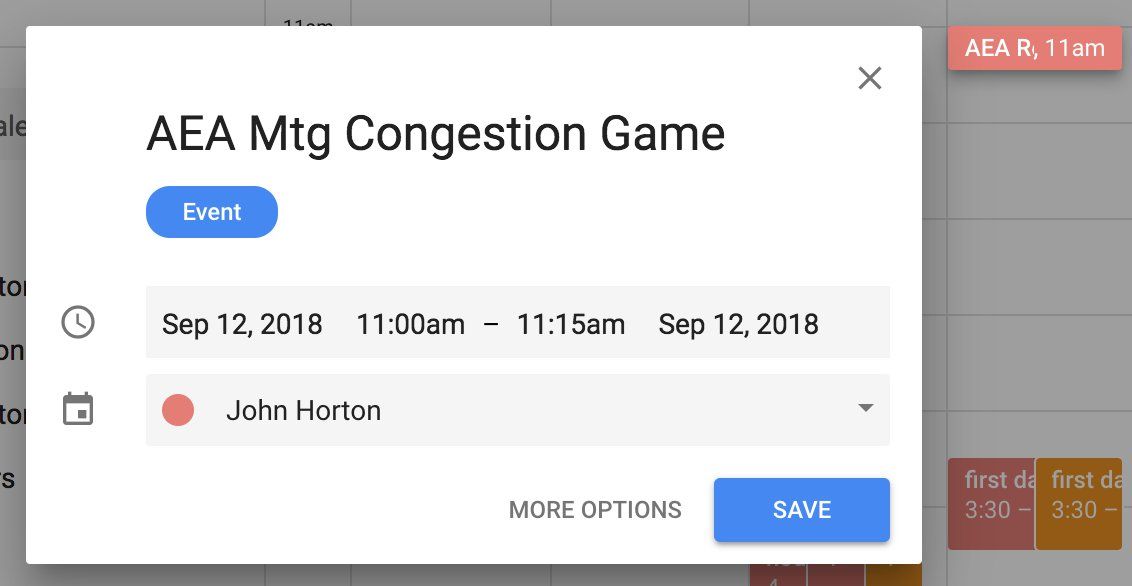This screenshot has height=586, width=1132.
Task: Change the 11:15am end time
Action: tap(571, 324)
